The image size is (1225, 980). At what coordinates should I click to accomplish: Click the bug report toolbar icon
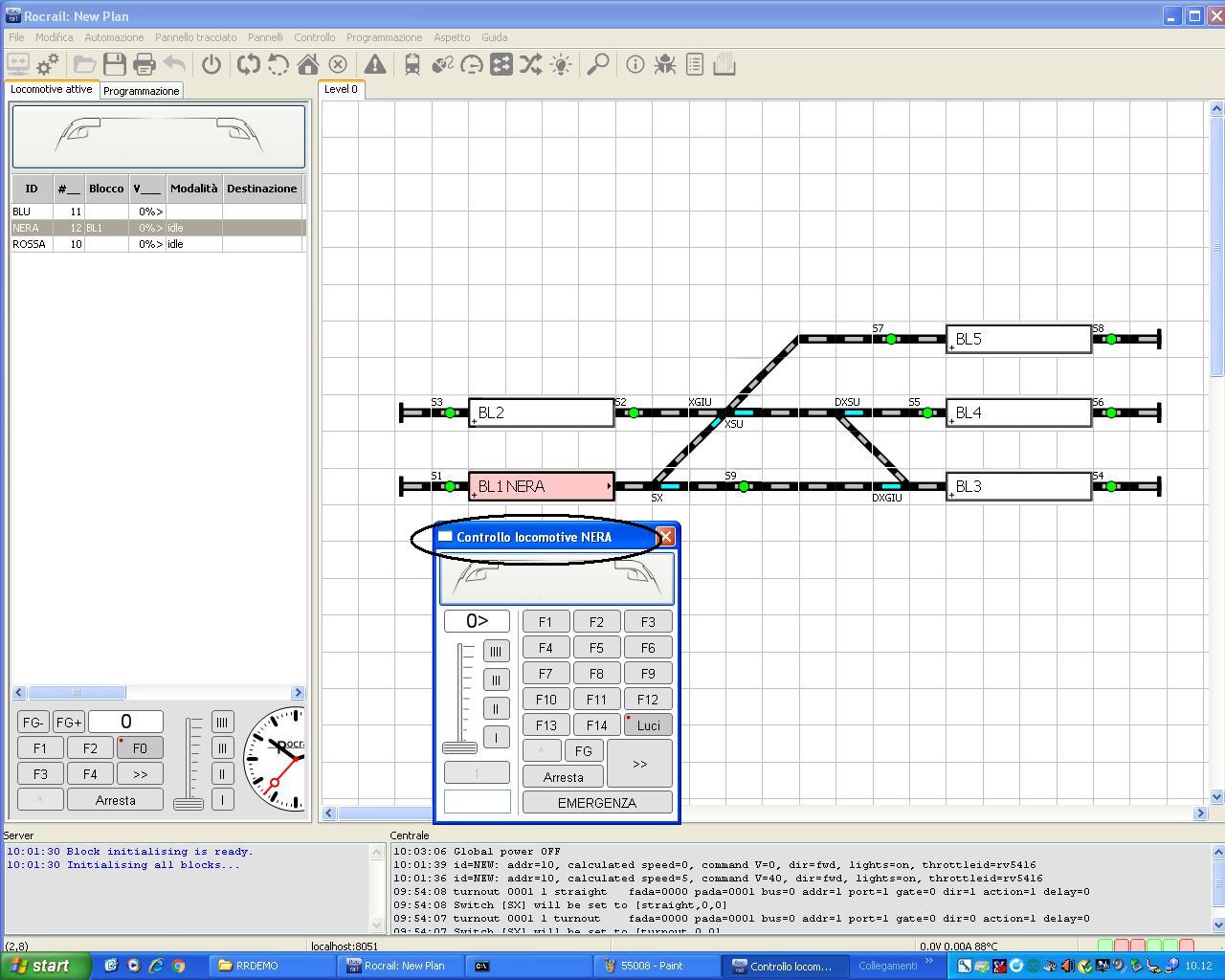point(665,64)
